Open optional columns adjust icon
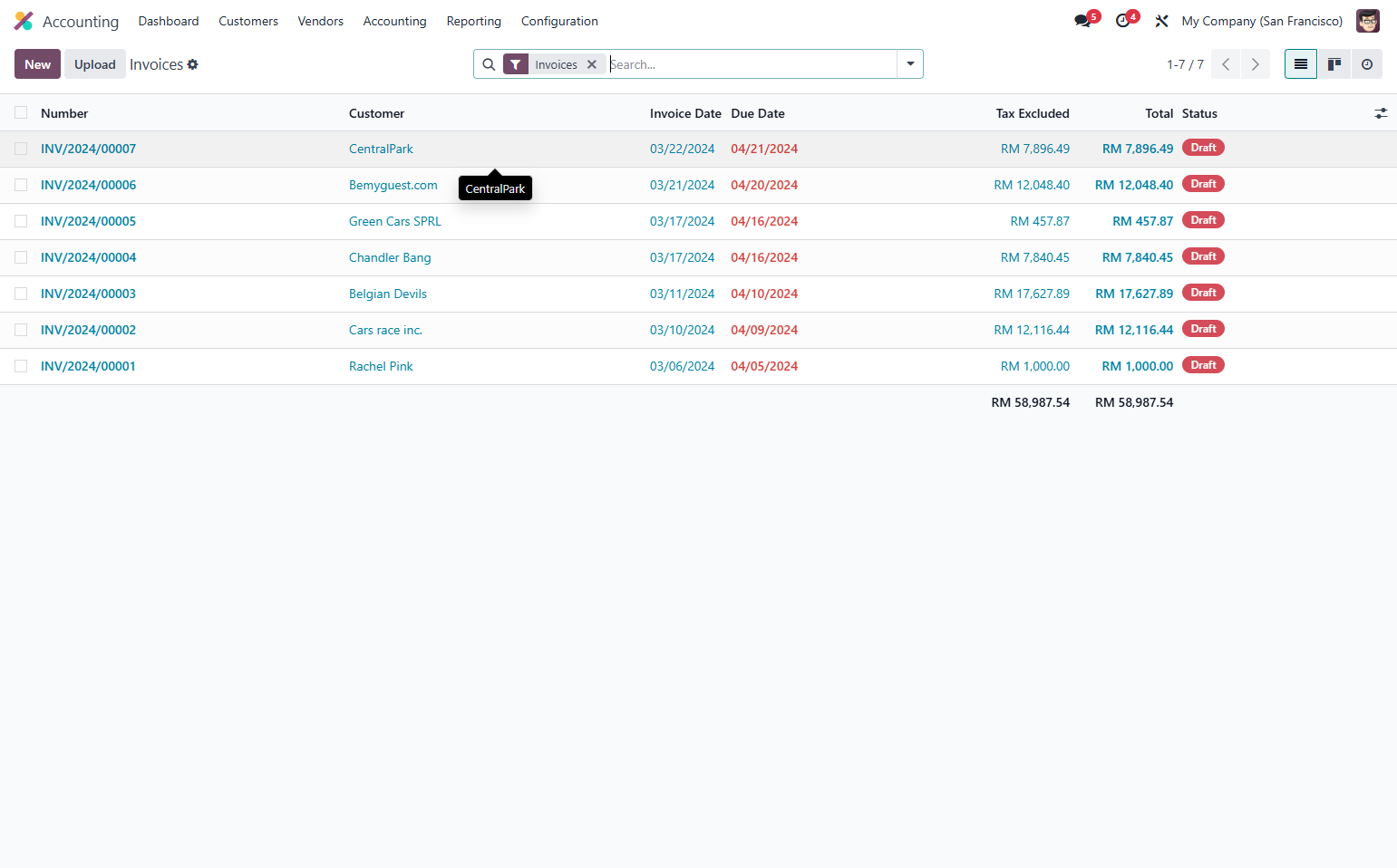This screenshot has width=1397, height=868. click(1381, 113)
